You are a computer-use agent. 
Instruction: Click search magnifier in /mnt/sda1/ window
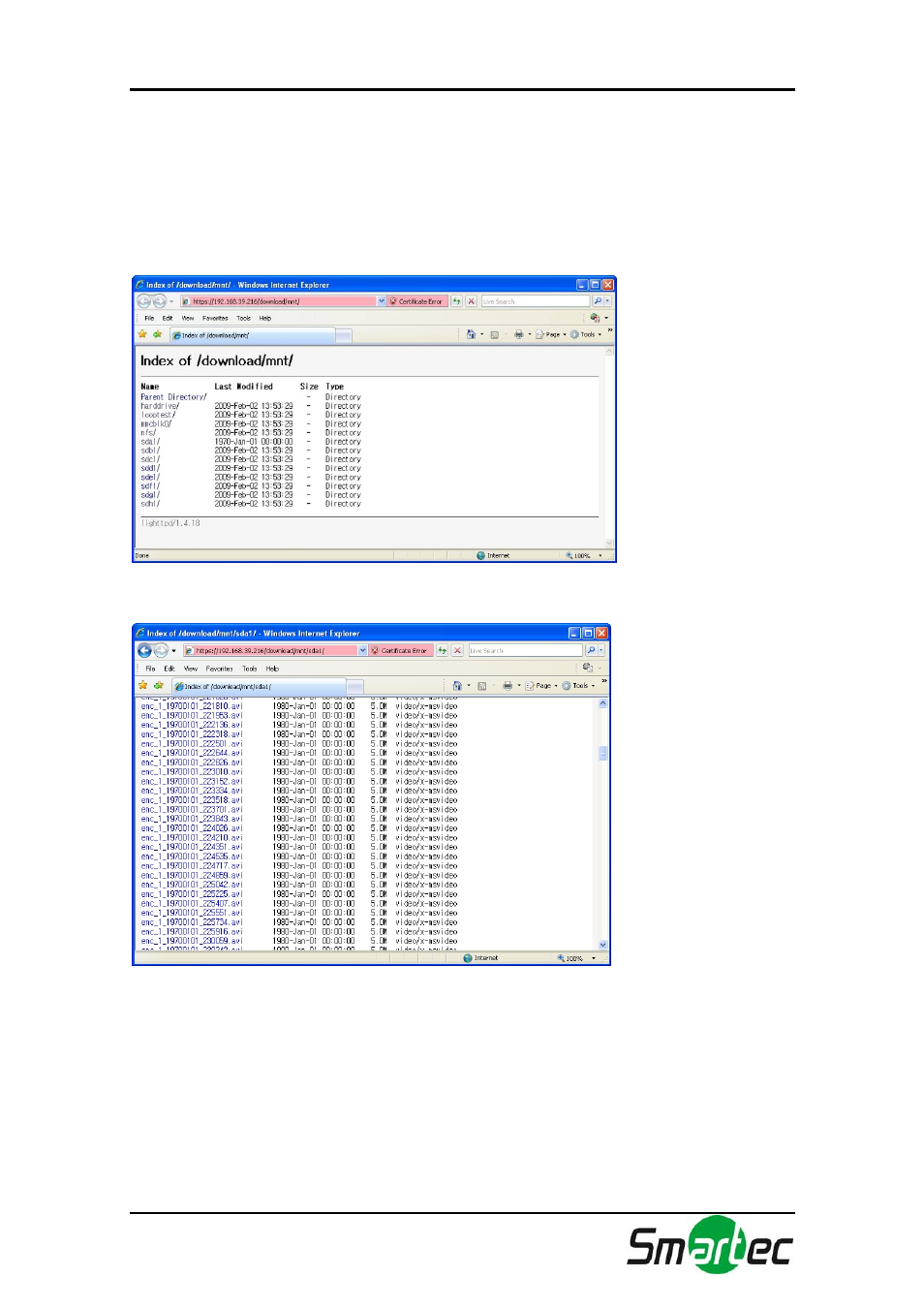point(591,650)
